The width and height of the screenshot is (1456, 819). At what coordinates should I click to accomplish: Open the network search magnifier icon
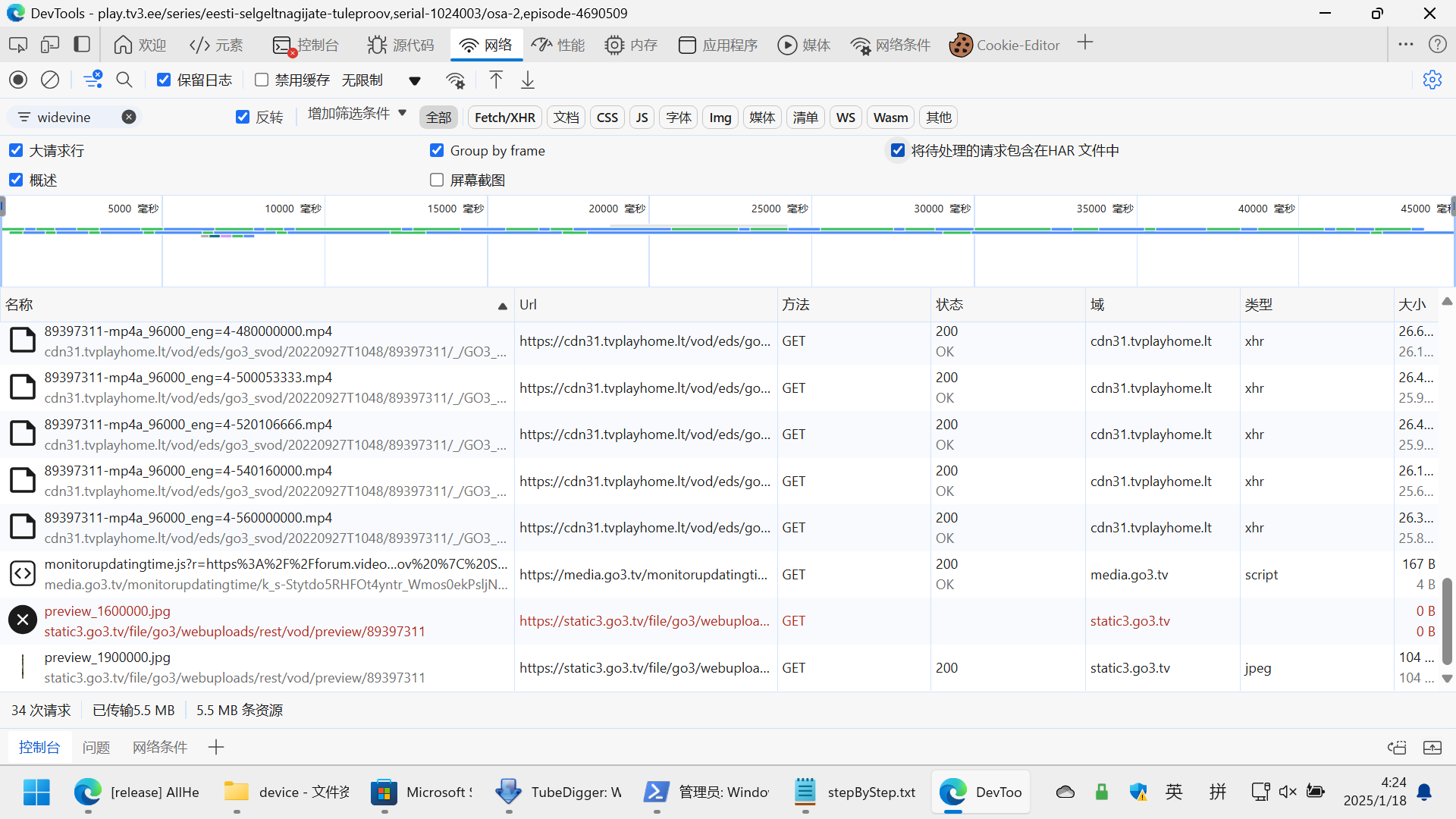tap(124, 80)
